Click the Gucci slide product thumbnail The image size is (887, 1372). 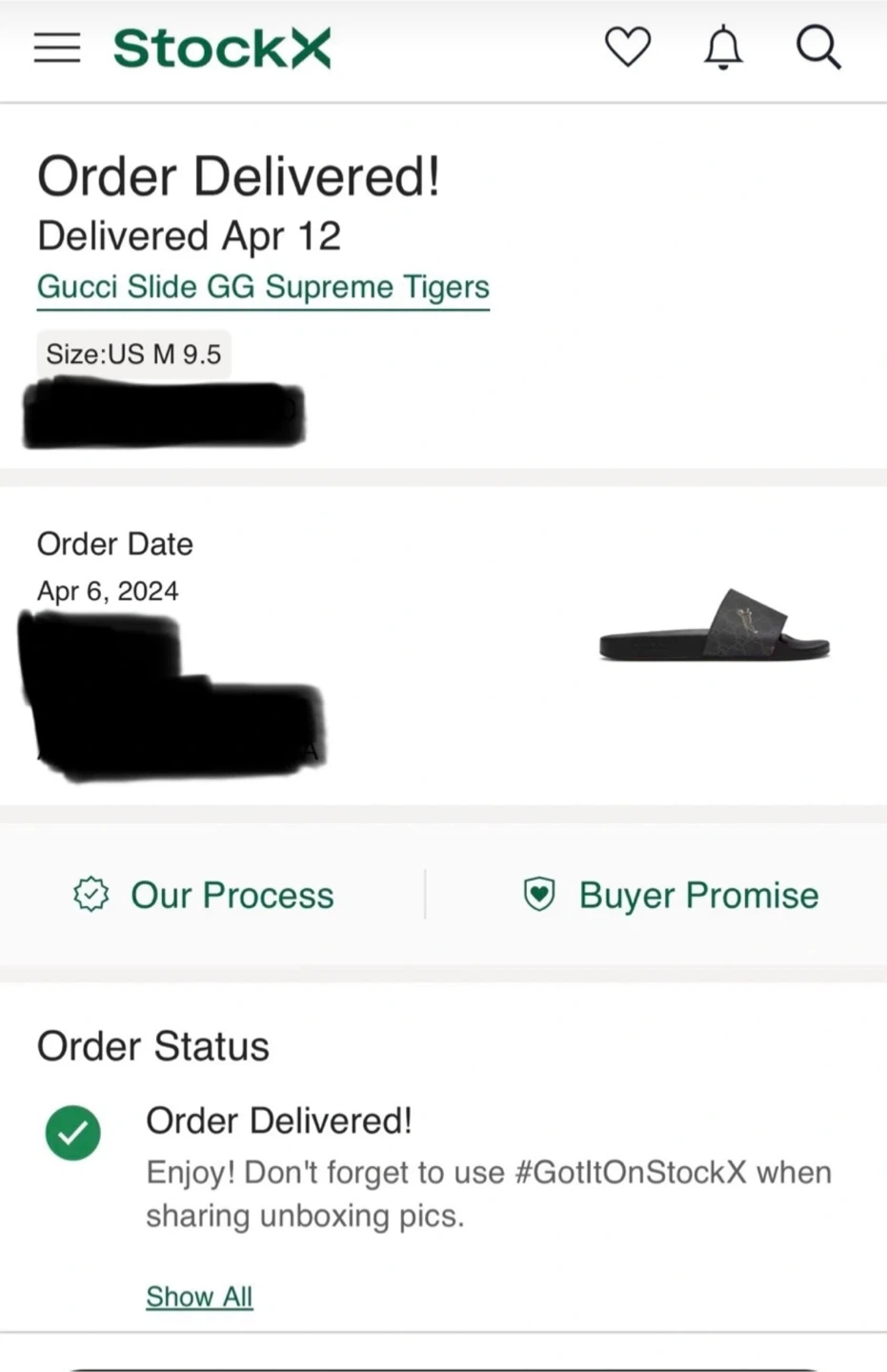715,626
